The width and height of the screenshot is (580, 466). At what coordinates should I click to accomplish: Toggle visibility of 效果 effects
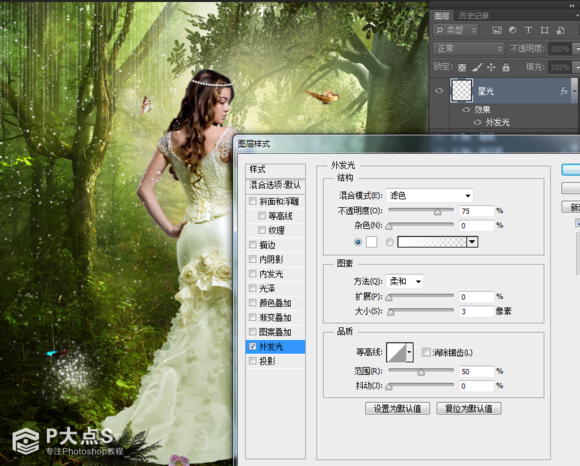(x=466, y=110)
